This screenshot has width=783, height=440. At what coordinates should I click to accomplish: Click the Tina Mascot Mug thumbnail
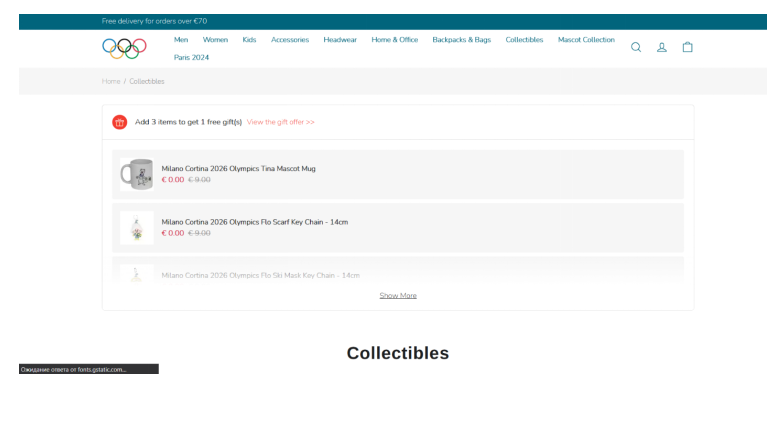click(x=137, y=175)
